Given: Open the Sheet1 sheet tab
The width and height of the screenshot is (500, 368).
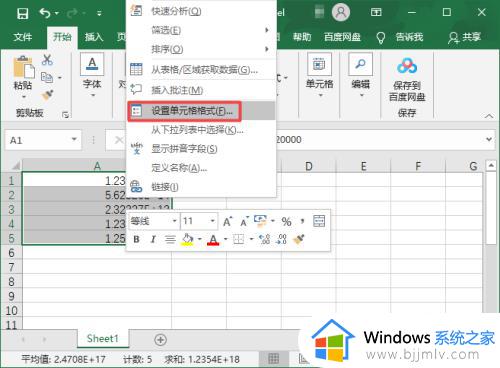Looking at the screenshot, I should click(103, 339).
